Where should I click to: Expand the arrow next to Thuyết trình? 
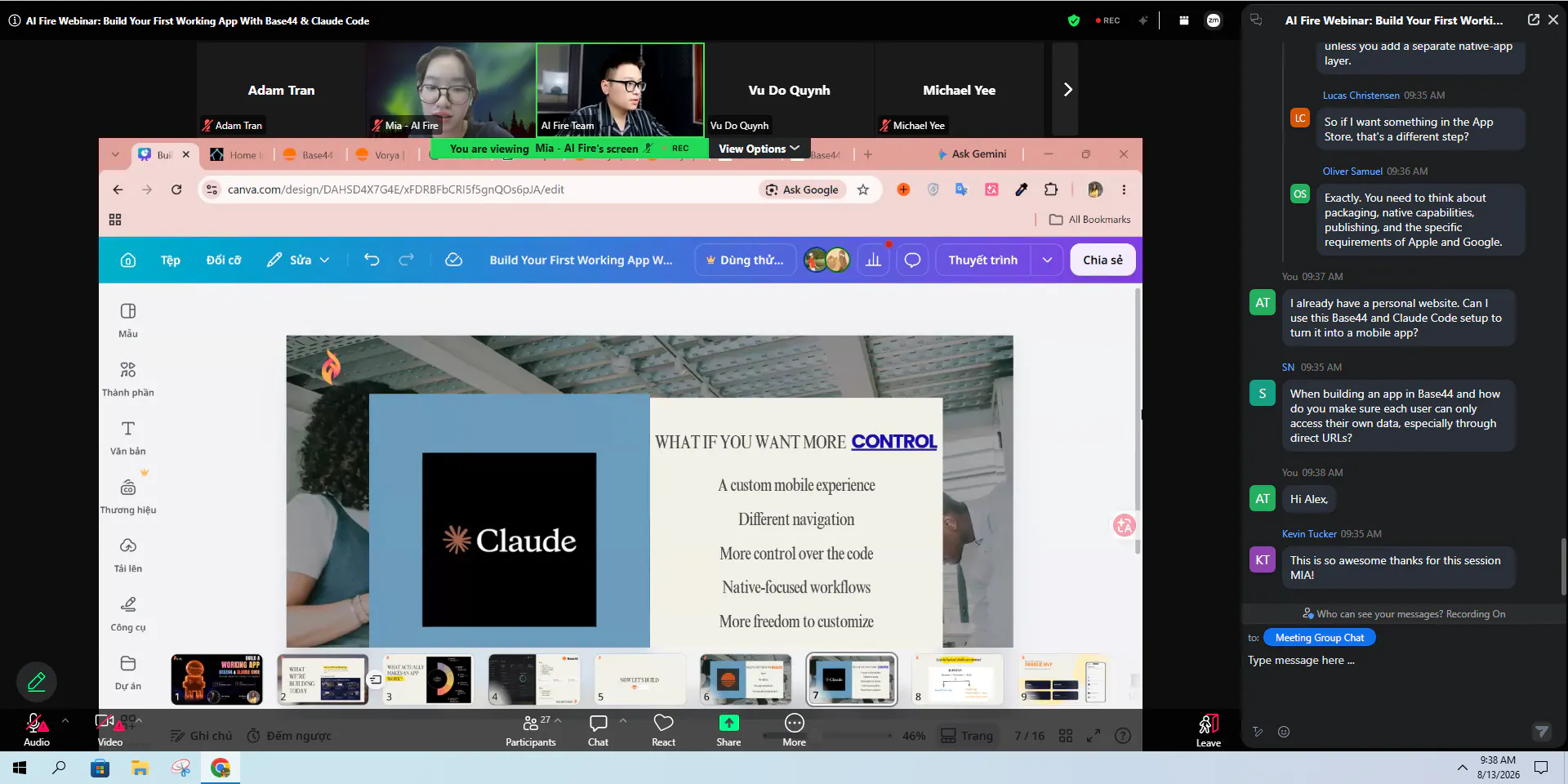click(1047, 260)
